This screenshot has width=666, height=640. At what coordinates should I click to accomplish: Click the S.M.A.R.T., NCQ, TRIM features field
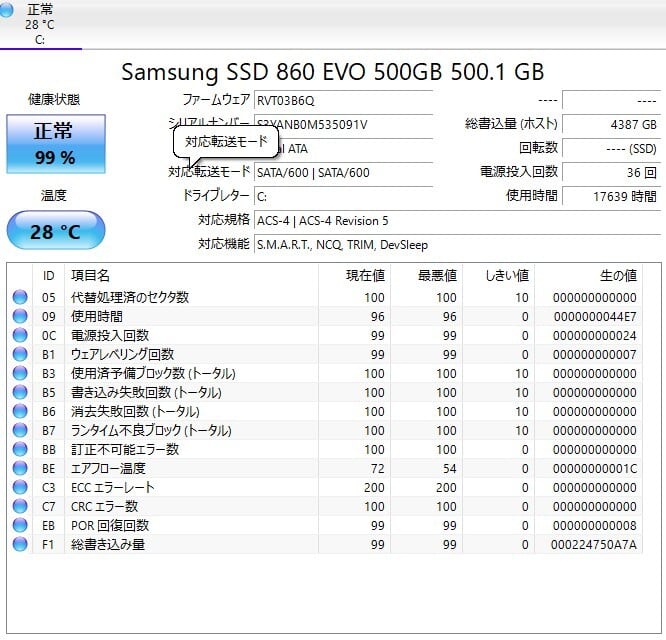(x=457, y=245)
